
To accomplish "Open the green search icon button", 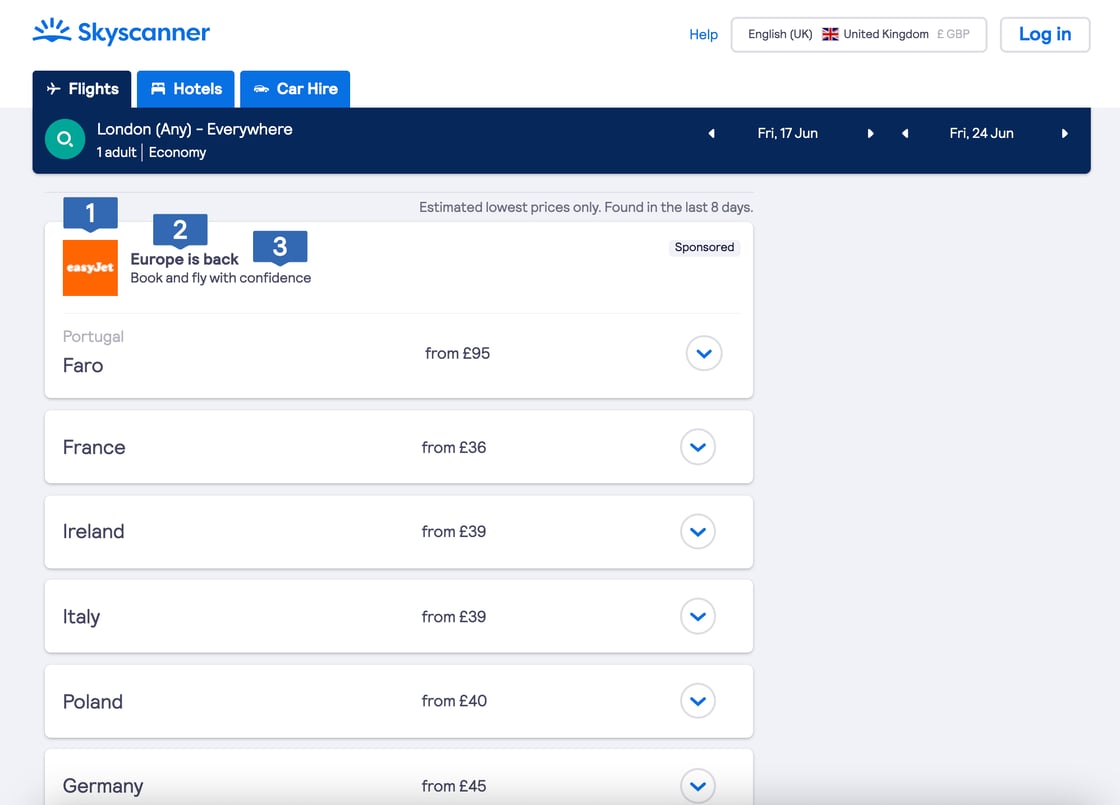I will click(65, 139).
